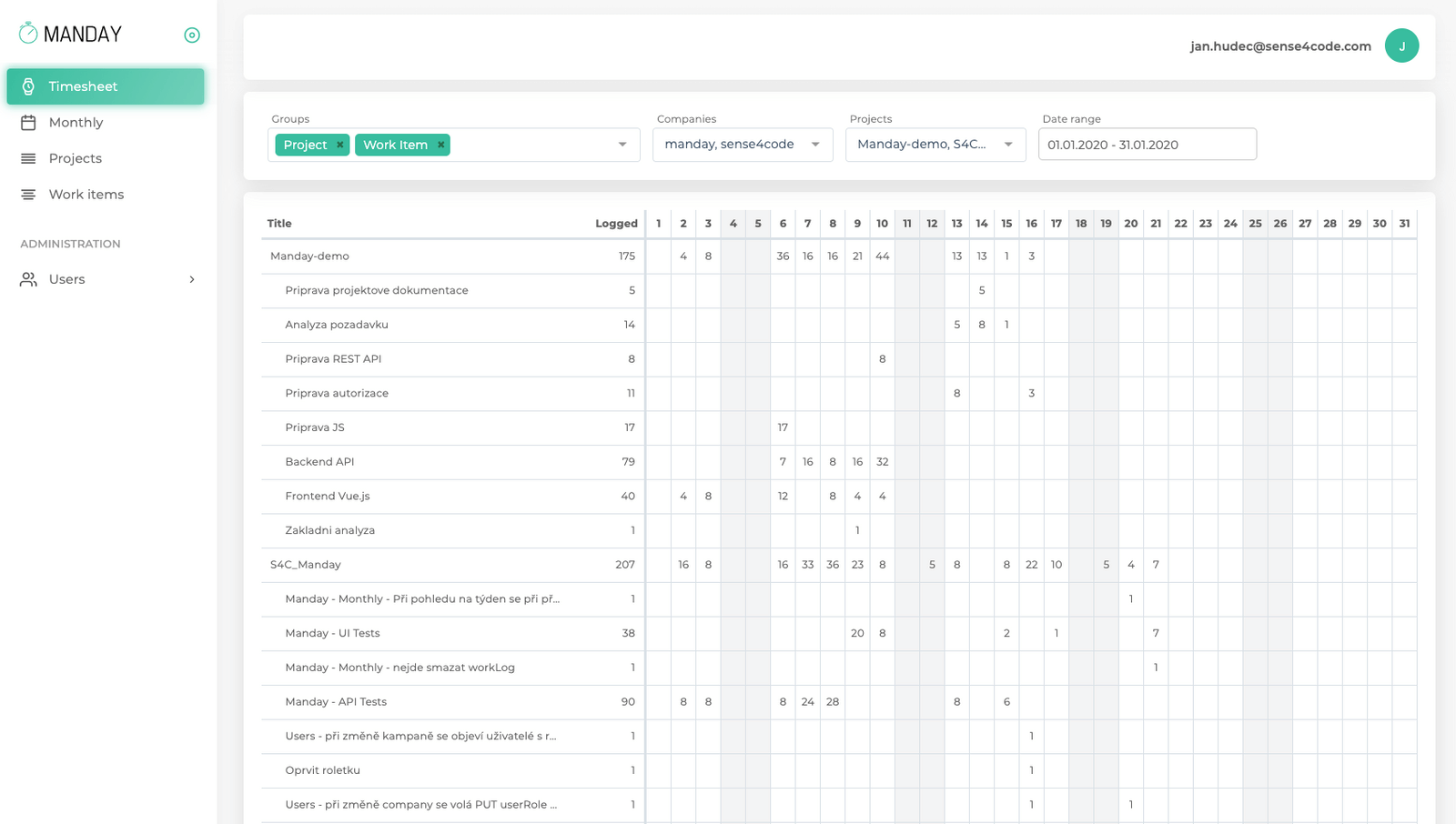The width and height of the screenshot is (1456, 824).
Task: Click the Date range input field
Action: 1148,145
